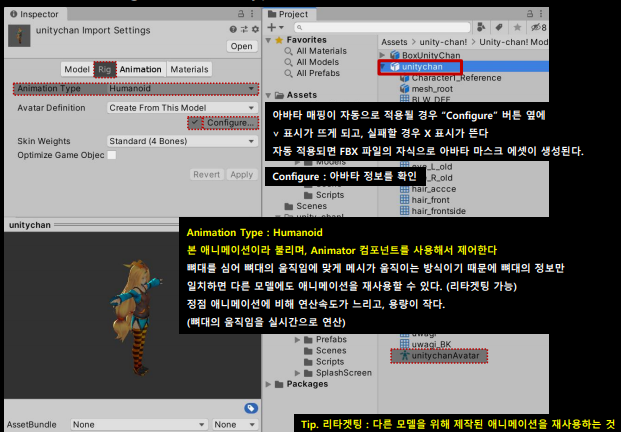
Task: Click the unity-chan! breadcrumb link
Action: point(443,42)
